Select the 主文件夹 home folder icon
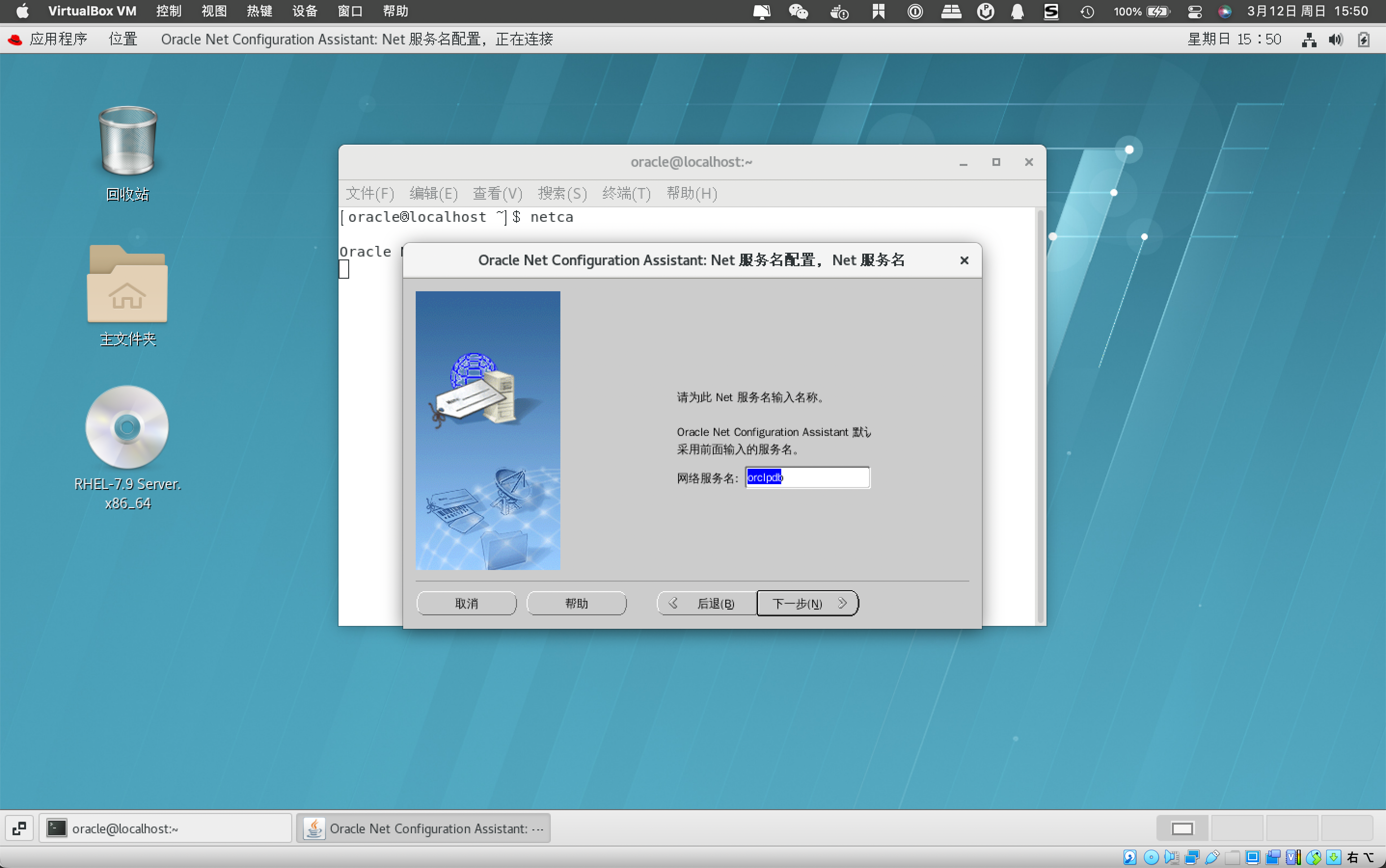The height and width of the screenshot is (868, 1386). tap(127, 296)
